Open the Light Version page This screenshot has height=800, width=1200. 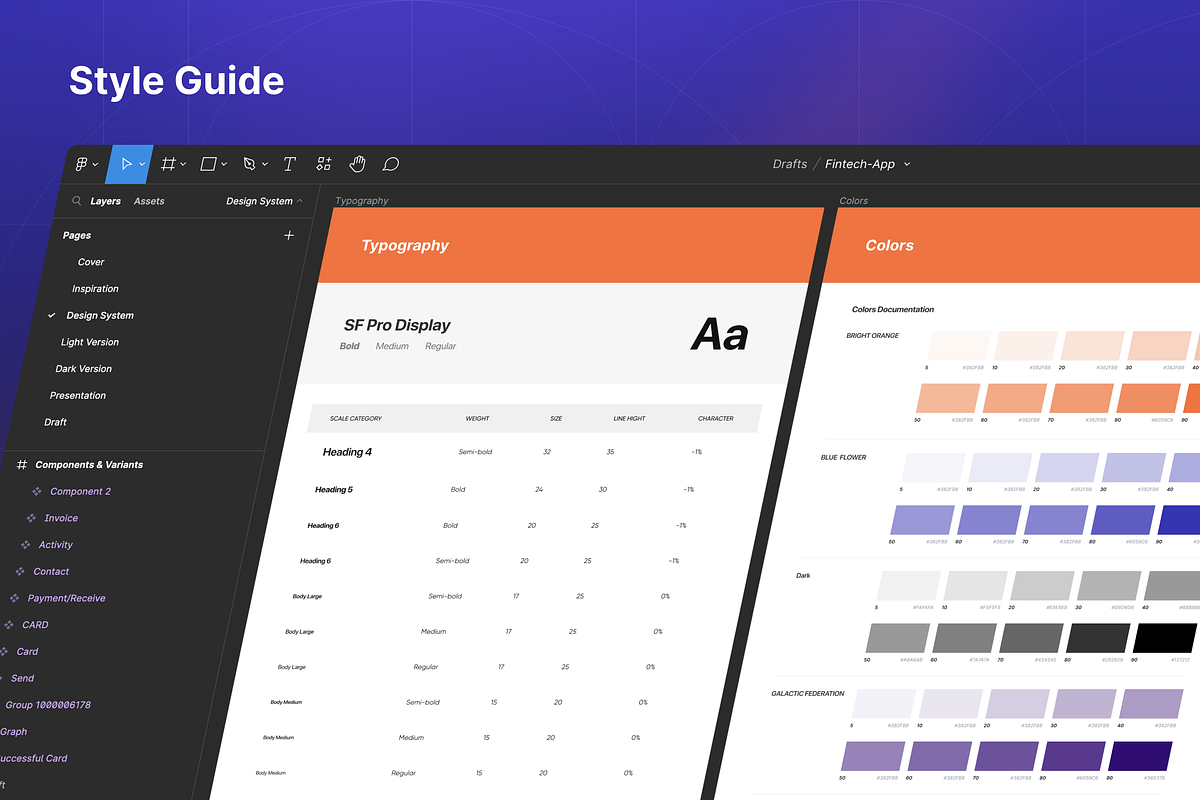point(90,342)
